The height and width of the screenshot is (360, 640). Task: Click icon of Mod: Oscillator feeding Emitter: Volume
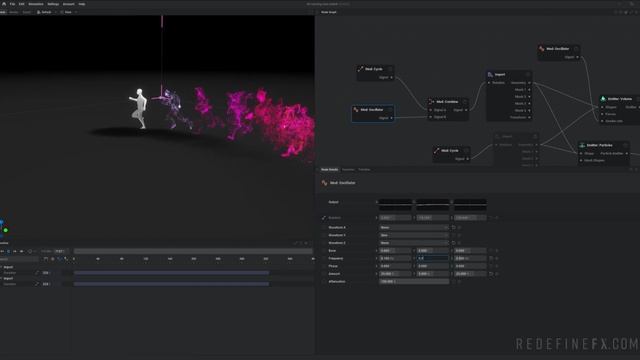(x=542, y=49)
